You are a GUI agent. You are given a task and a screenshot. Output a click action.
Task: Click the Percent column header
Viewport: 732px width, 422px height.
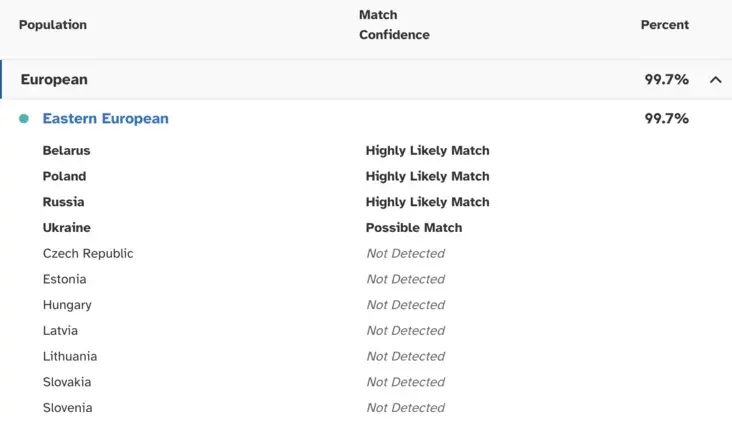tap(664, 25)
